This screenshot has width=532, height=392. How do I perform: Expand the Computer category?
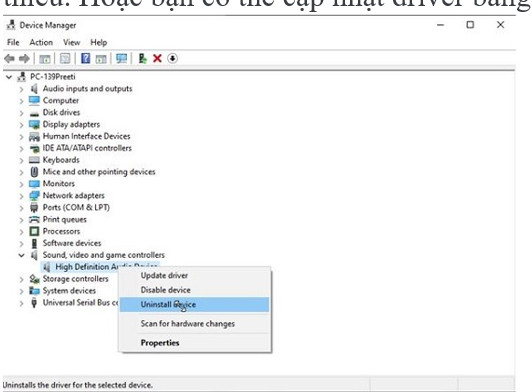[x=21, y=101]
